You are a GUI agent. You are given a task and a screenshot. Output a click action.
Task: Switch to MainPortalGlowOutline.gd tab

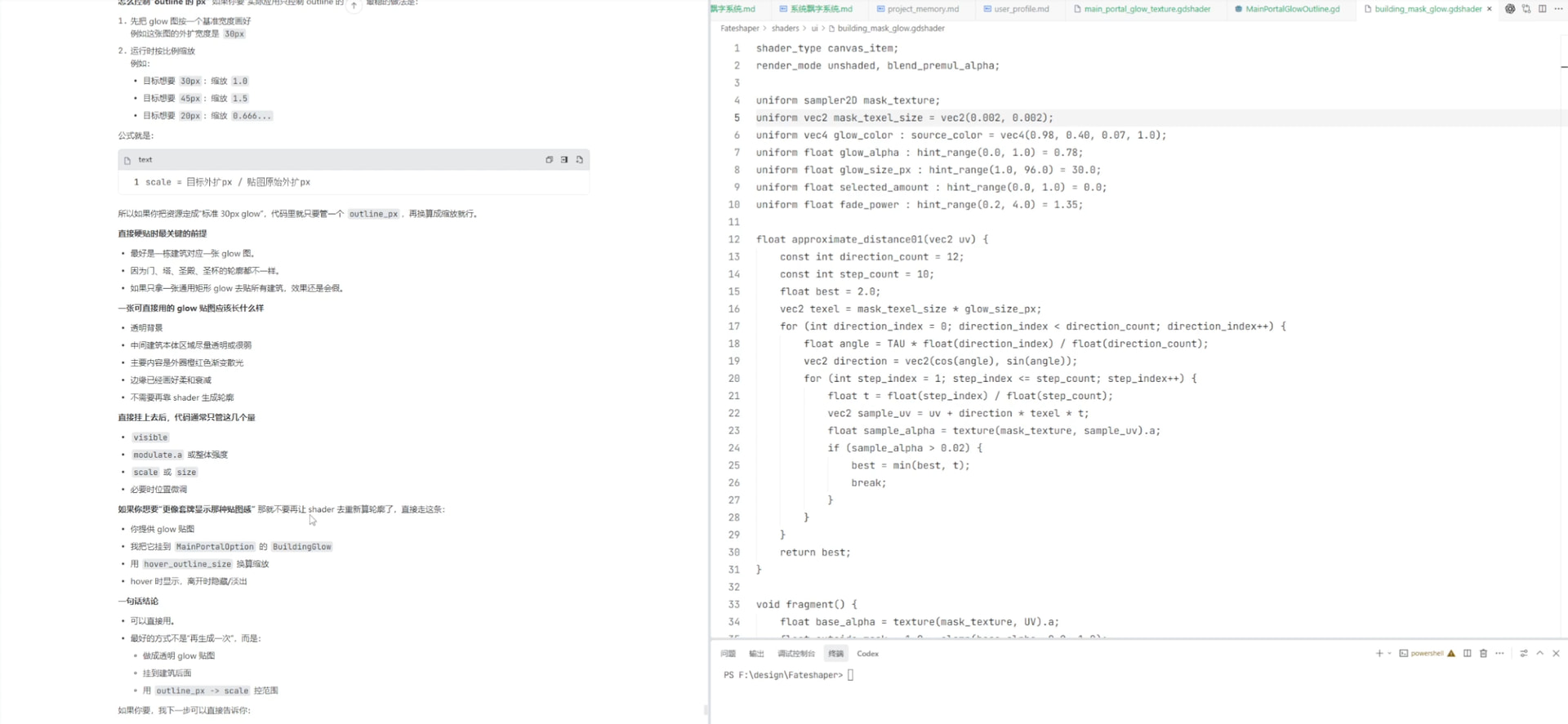[1287, 9]
